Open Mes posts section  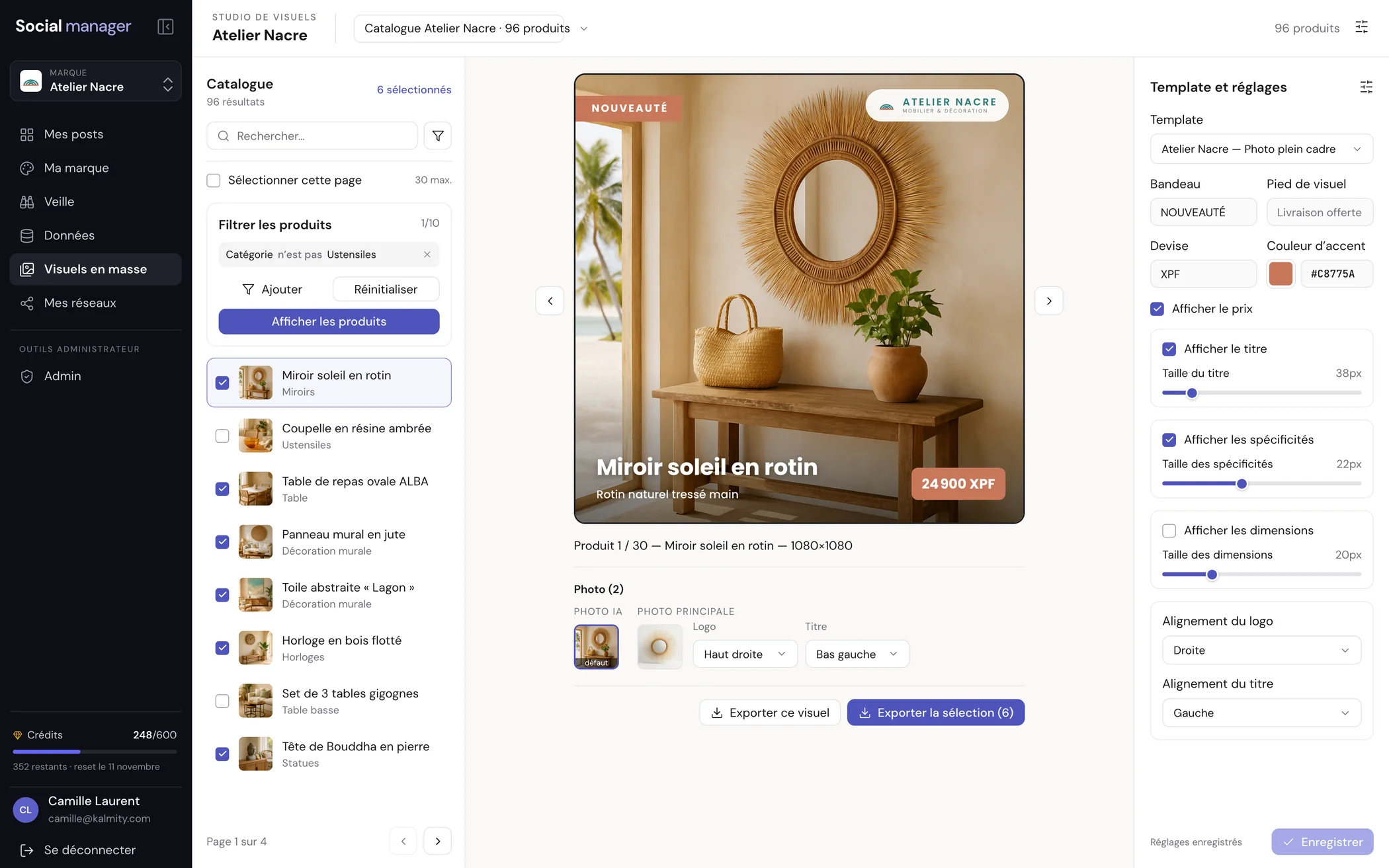[x=95, y=134]
